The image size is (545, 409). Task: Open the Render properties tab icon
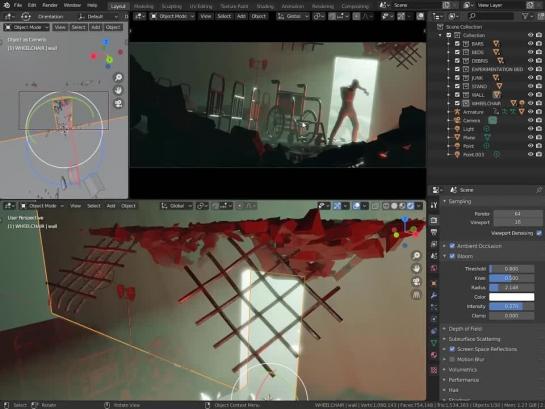pos(434,220)
